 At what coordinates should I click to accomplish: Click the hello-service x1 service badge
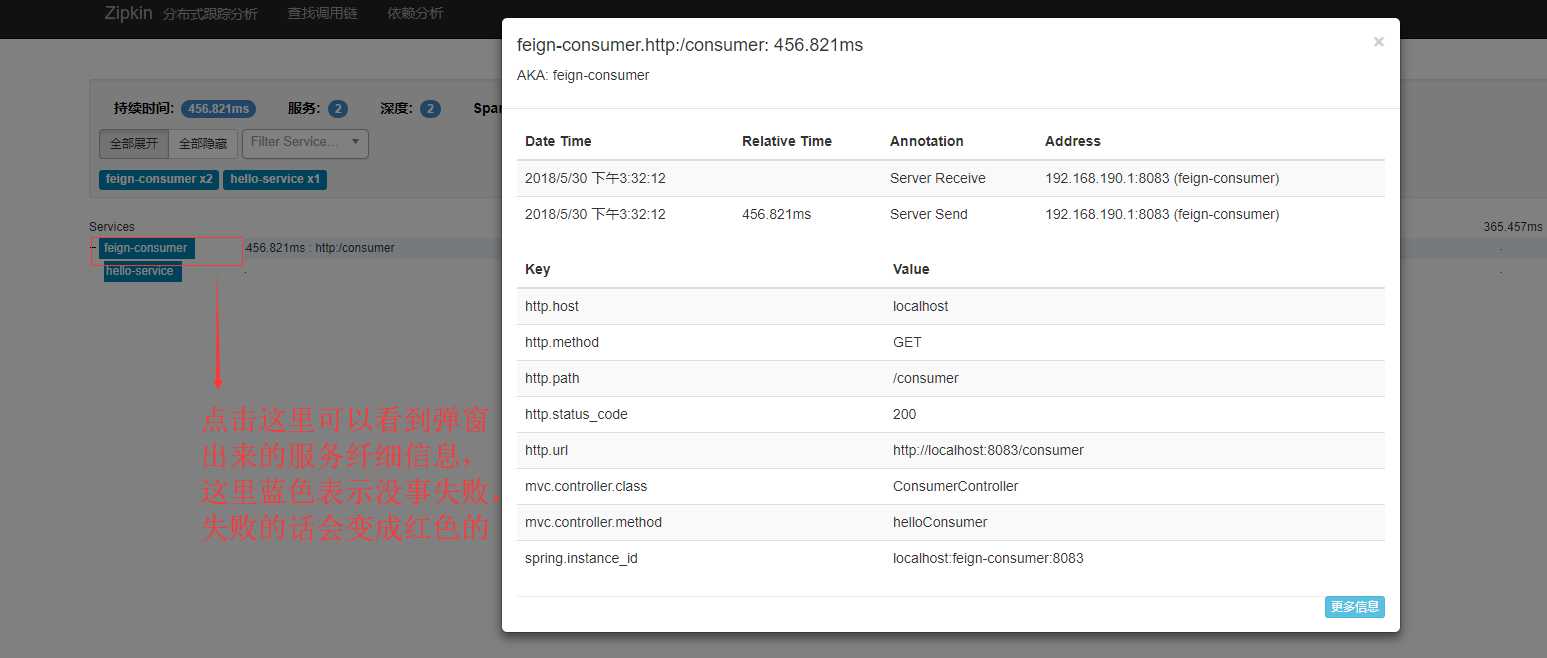(274, 180)
